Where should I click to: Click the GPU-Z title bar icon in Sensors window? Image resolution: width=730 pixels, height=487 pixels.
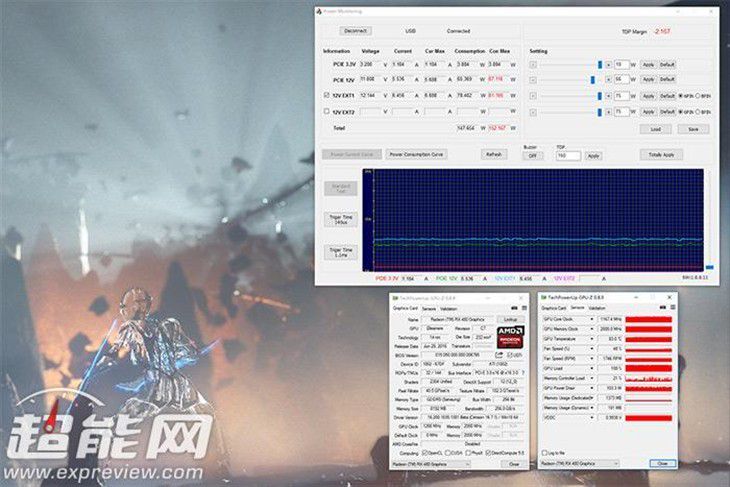(543, 297)
